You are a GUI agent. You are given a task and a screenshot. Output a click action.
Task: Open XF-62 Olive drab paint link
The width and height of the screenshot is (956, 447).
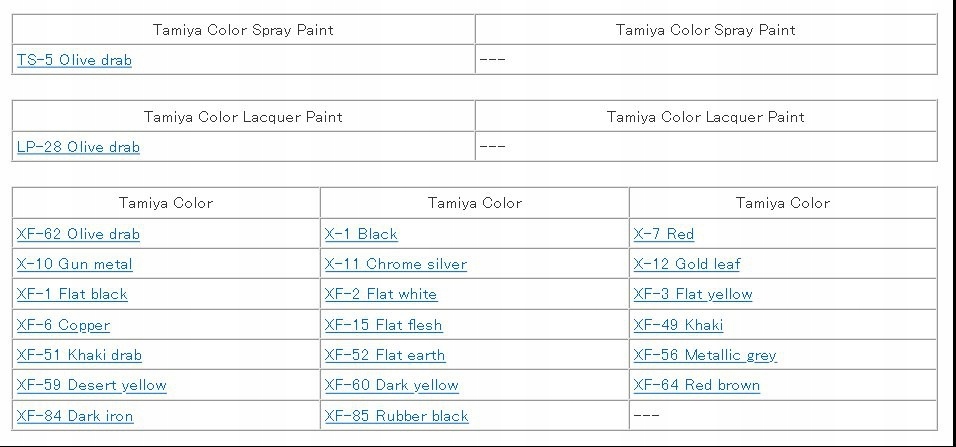click(78, 234)
